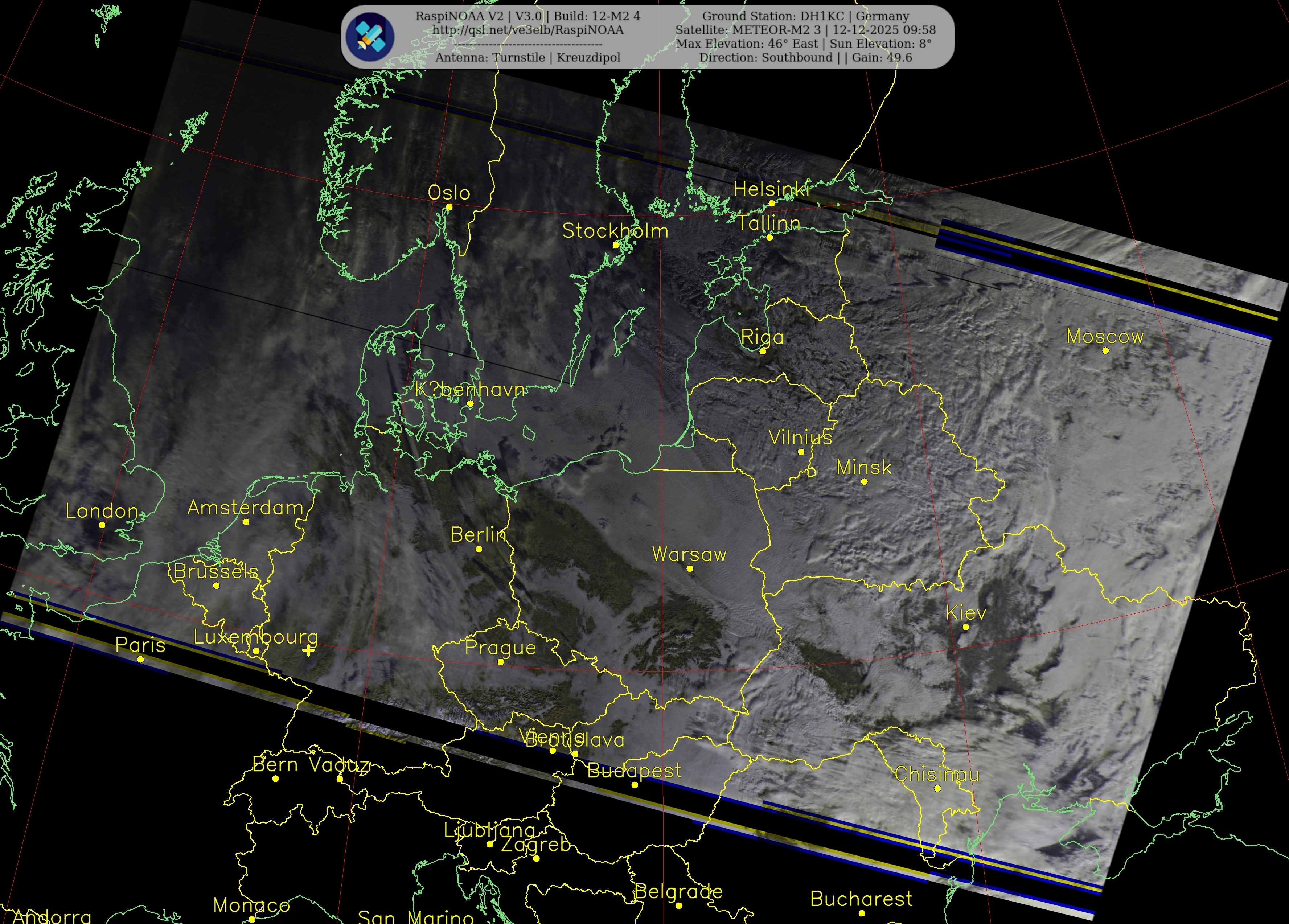Click the yellow ground station cross marker
The image size is (1289, 924).
point(309,651)
